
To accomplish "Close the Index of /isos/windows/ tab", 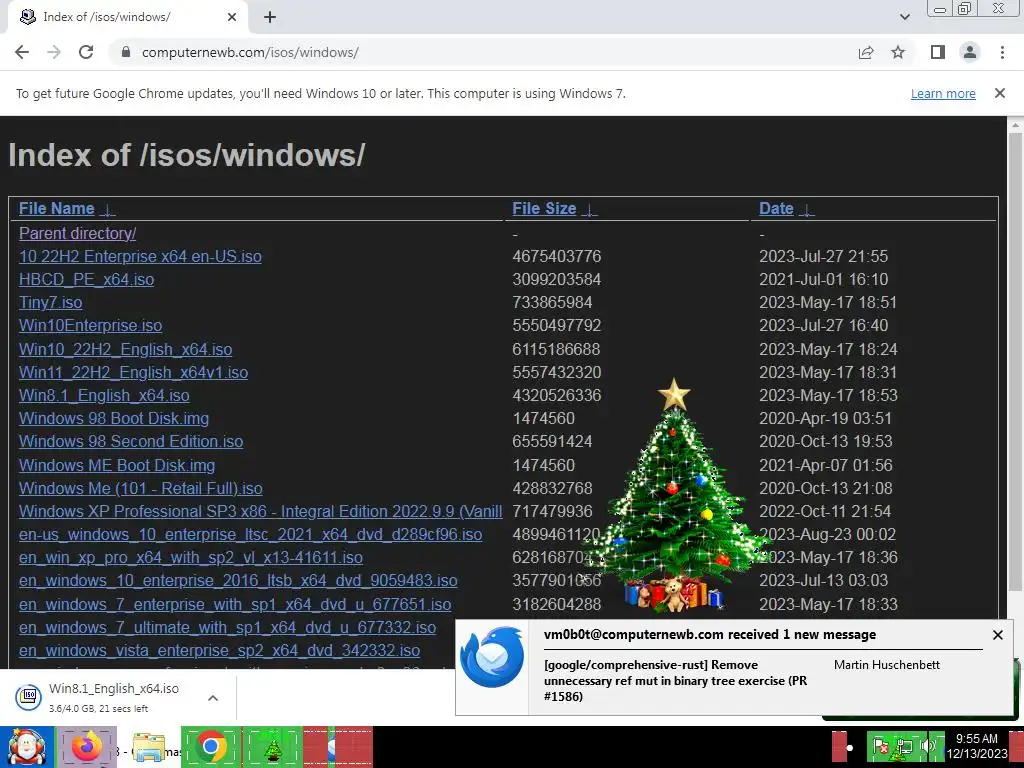I will (232, 18).
